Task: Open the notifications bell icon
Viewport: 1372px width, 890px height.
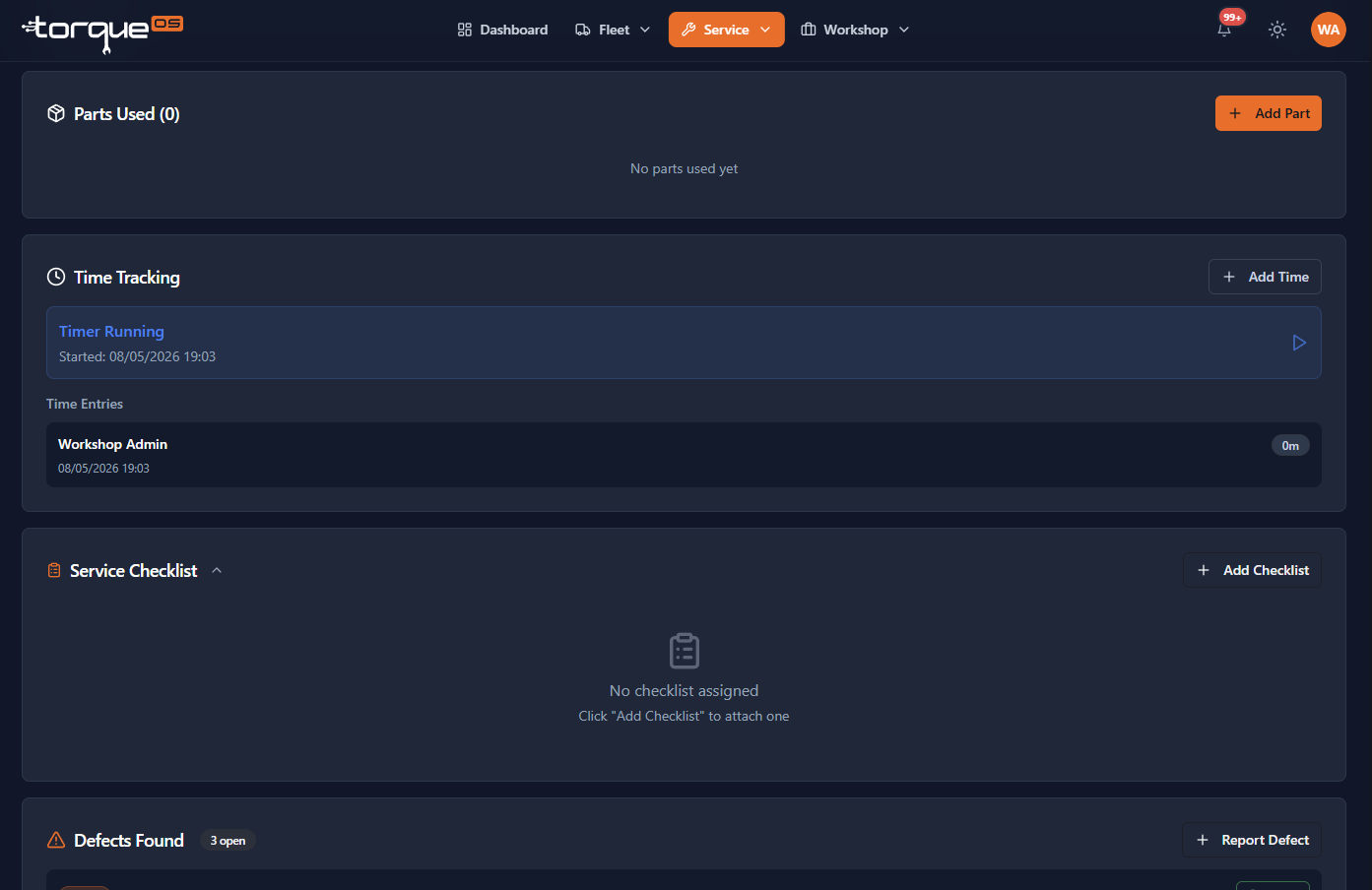Action: pyautogui.click(x=1224, y=30)
